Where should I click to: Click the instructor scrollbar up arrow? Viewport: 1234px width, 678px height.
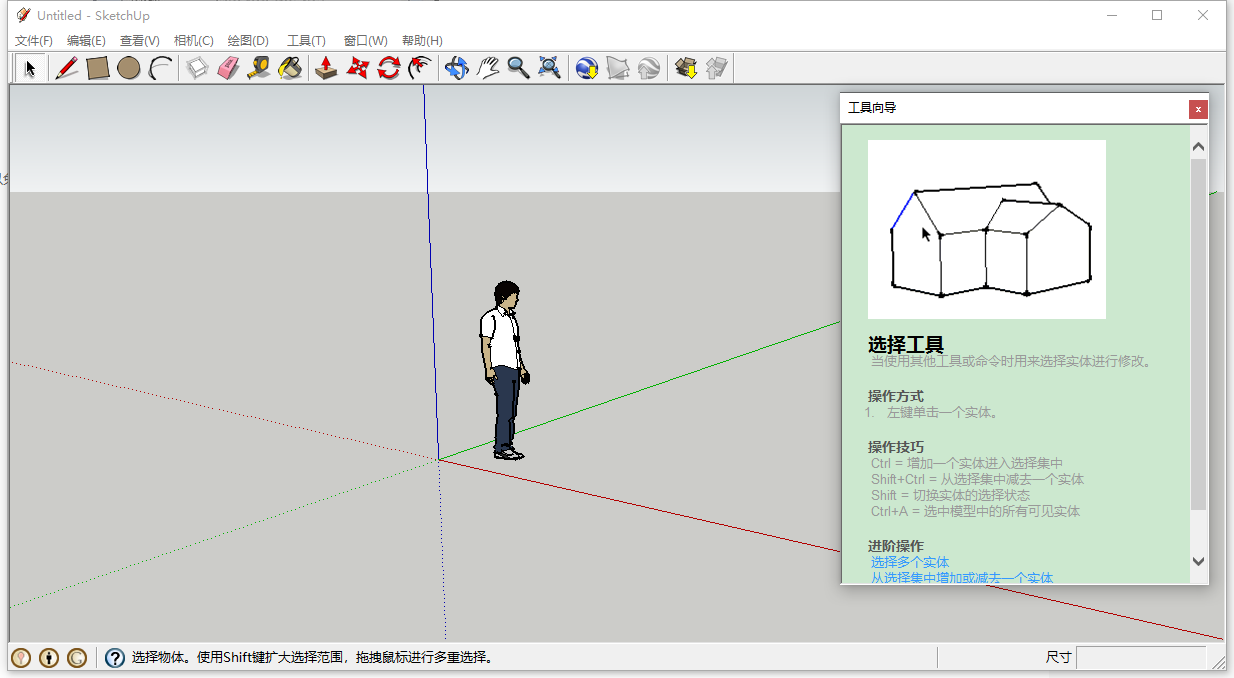1198,147
